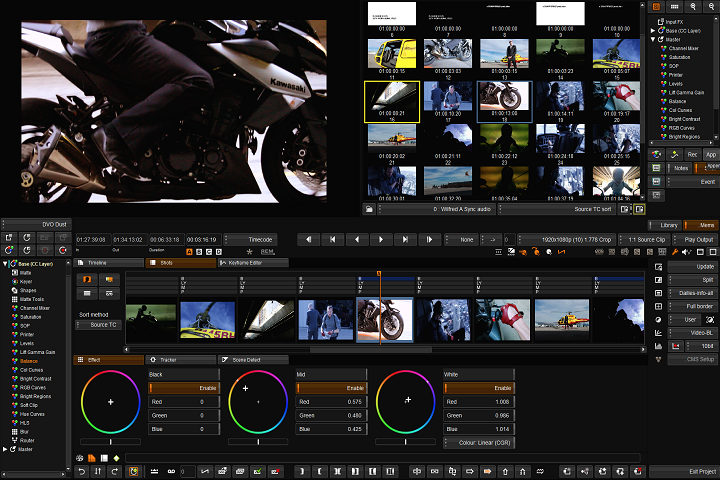Toggle Enable for the White balance

tap(479, 387)
